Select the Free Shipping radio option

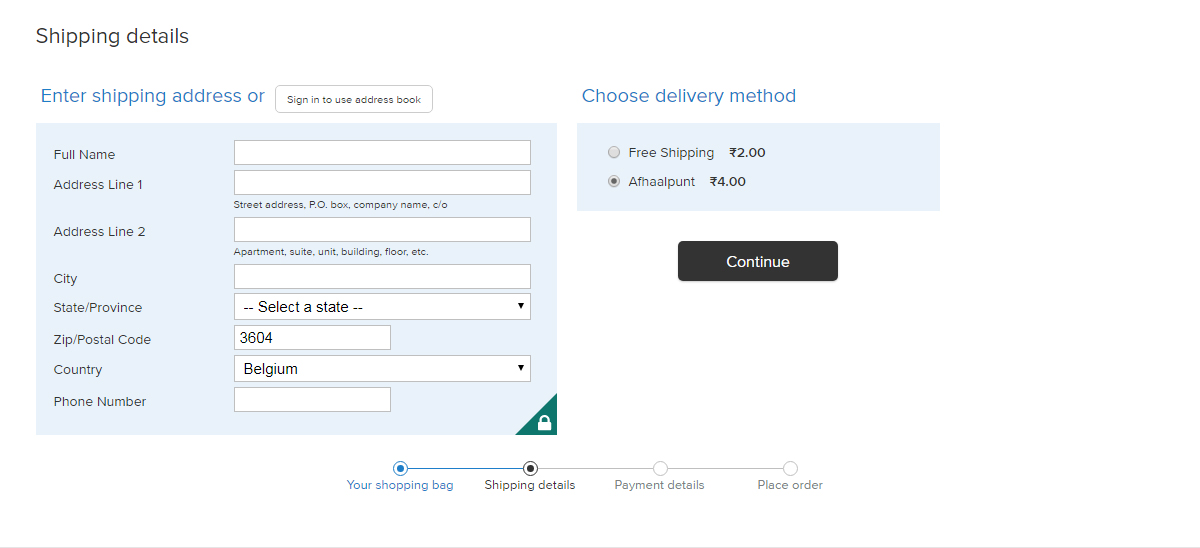(614, 153)
